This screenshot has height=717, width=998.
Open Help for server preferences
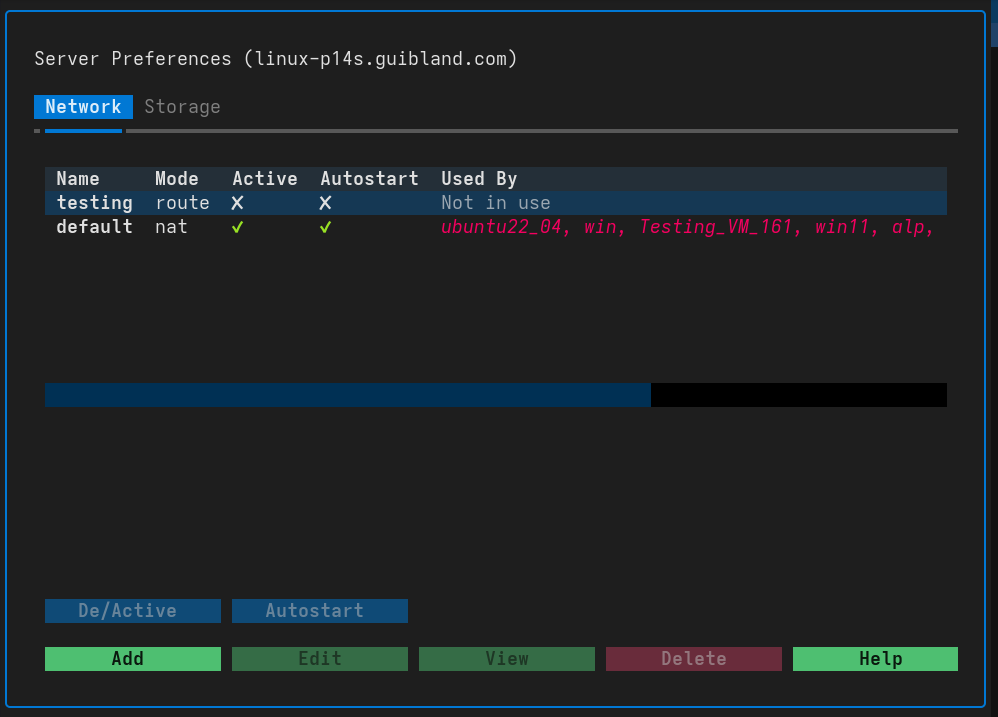click(874, 658)
